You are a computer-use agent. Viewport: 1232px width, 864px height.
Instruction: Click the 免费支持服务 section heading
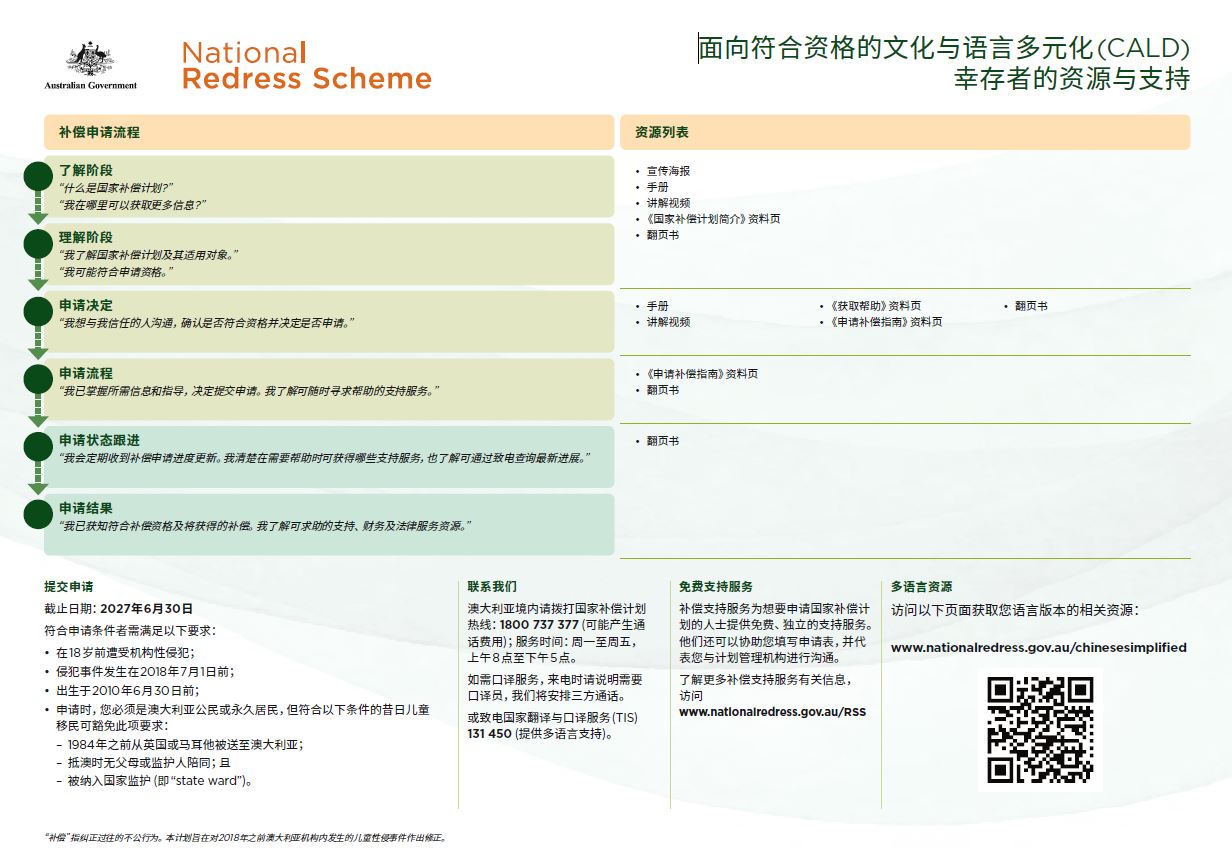coord(716,587)
